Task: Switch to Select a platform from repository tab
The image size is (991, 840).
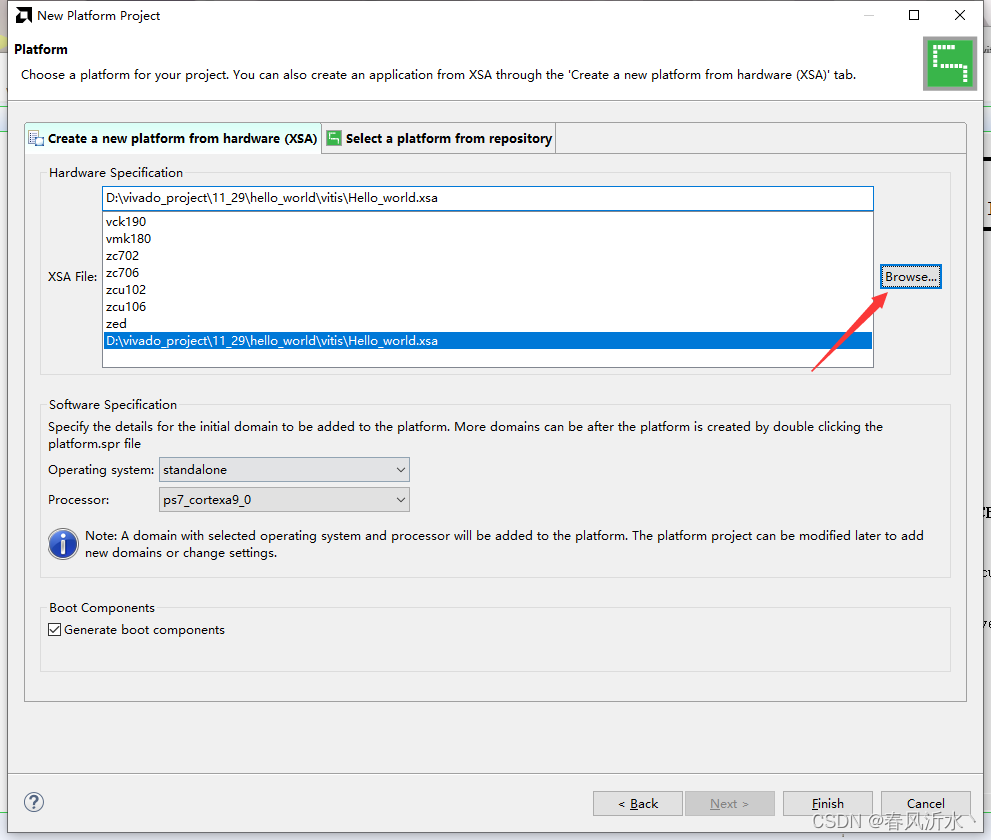Action: 439,138
